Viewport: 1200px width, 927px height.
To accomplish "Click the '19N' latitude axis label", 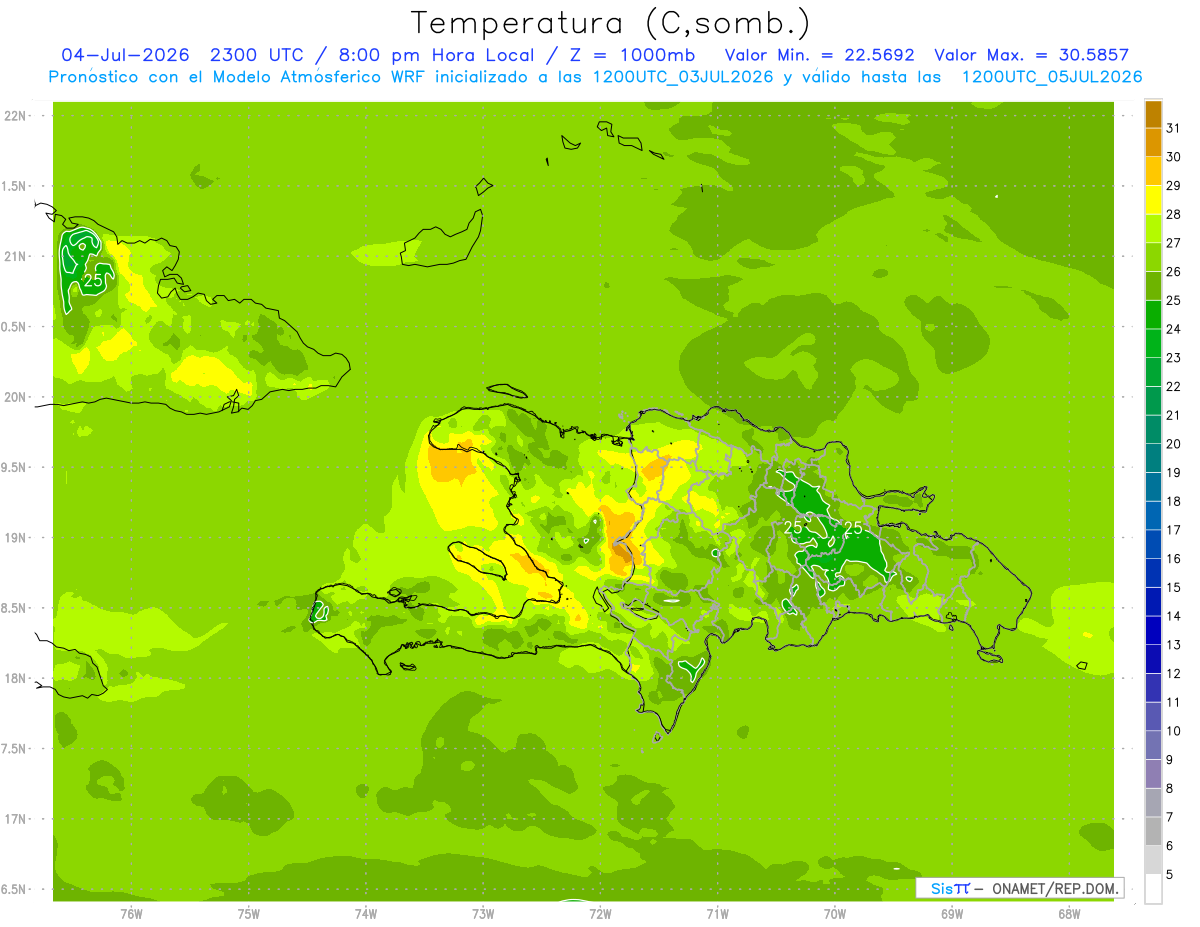I will 15,538.
